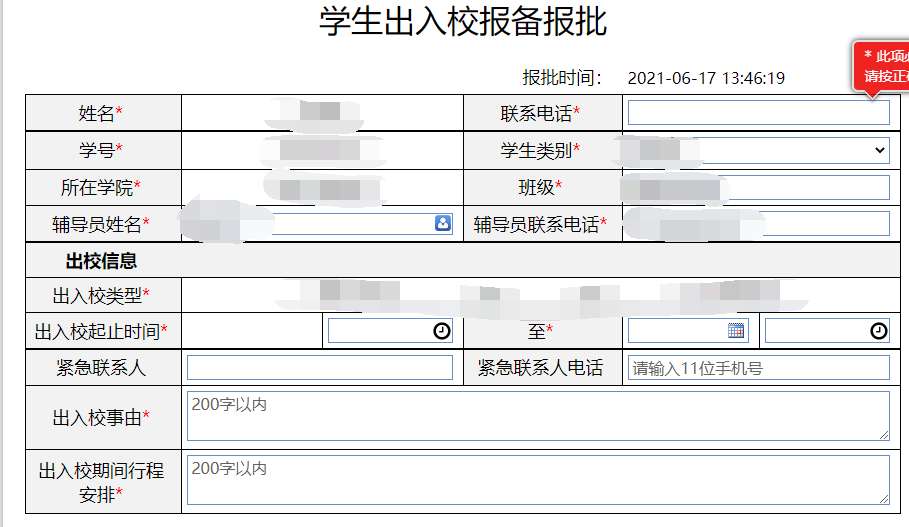Click the section header 出校信息

(x=101, y=261)
